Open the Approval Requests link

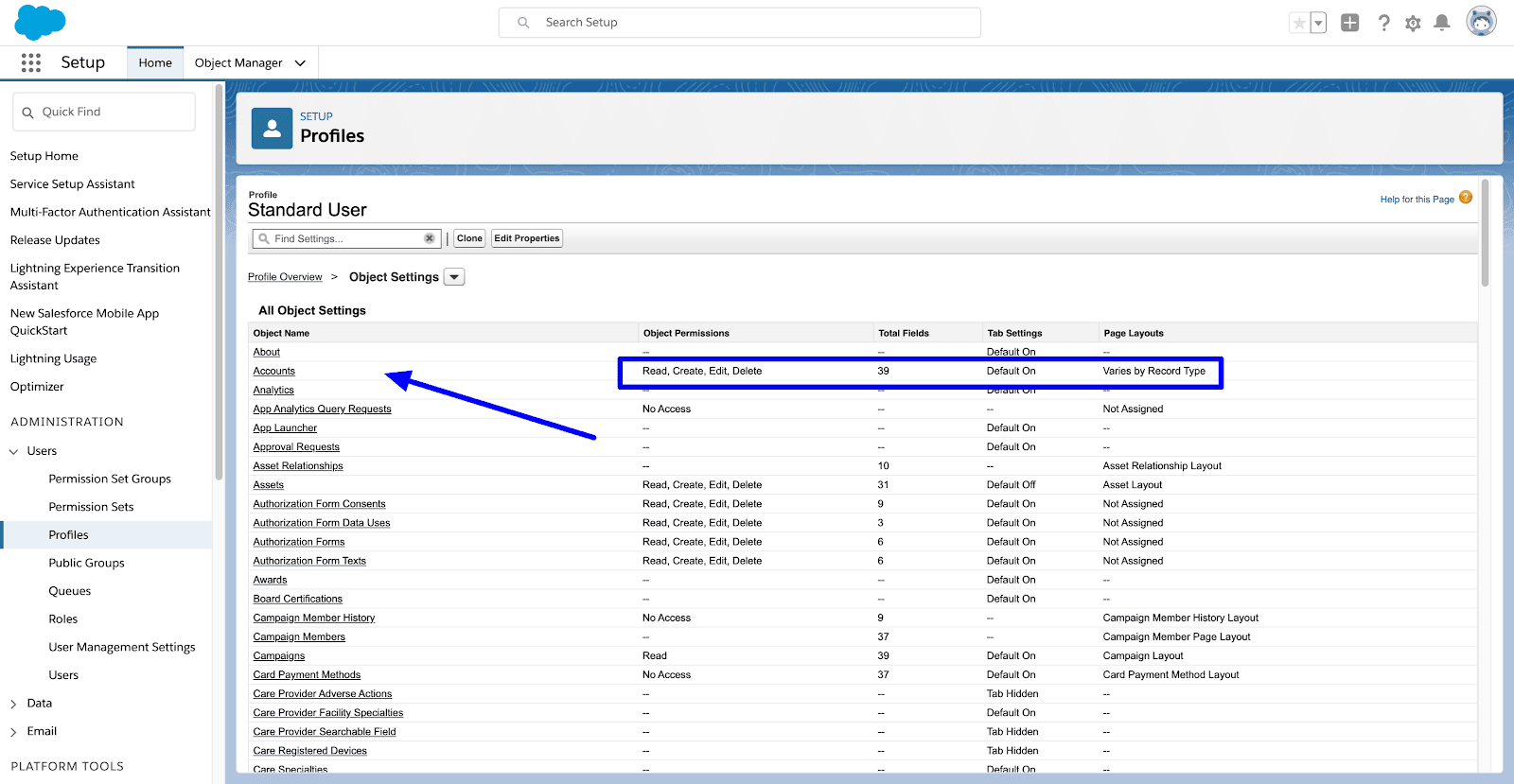pyautogui.click(x=296, y=446)
